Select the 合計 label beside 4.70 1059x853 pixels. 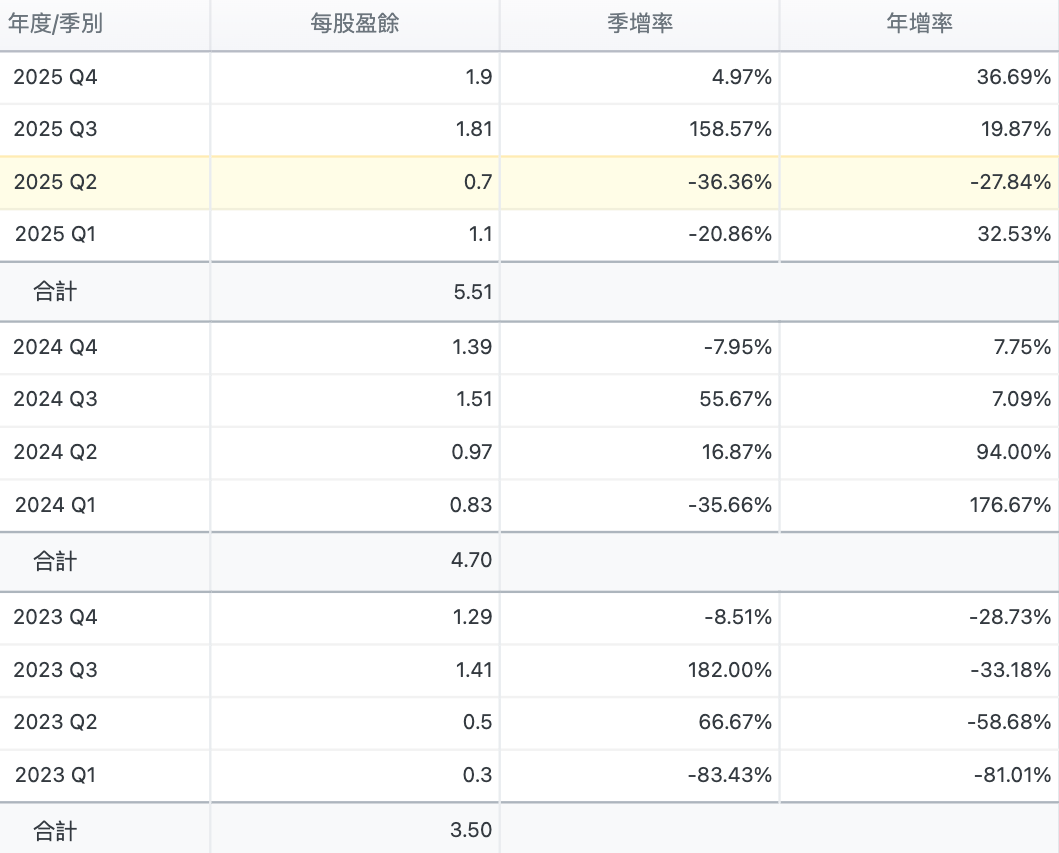(55, 561)
